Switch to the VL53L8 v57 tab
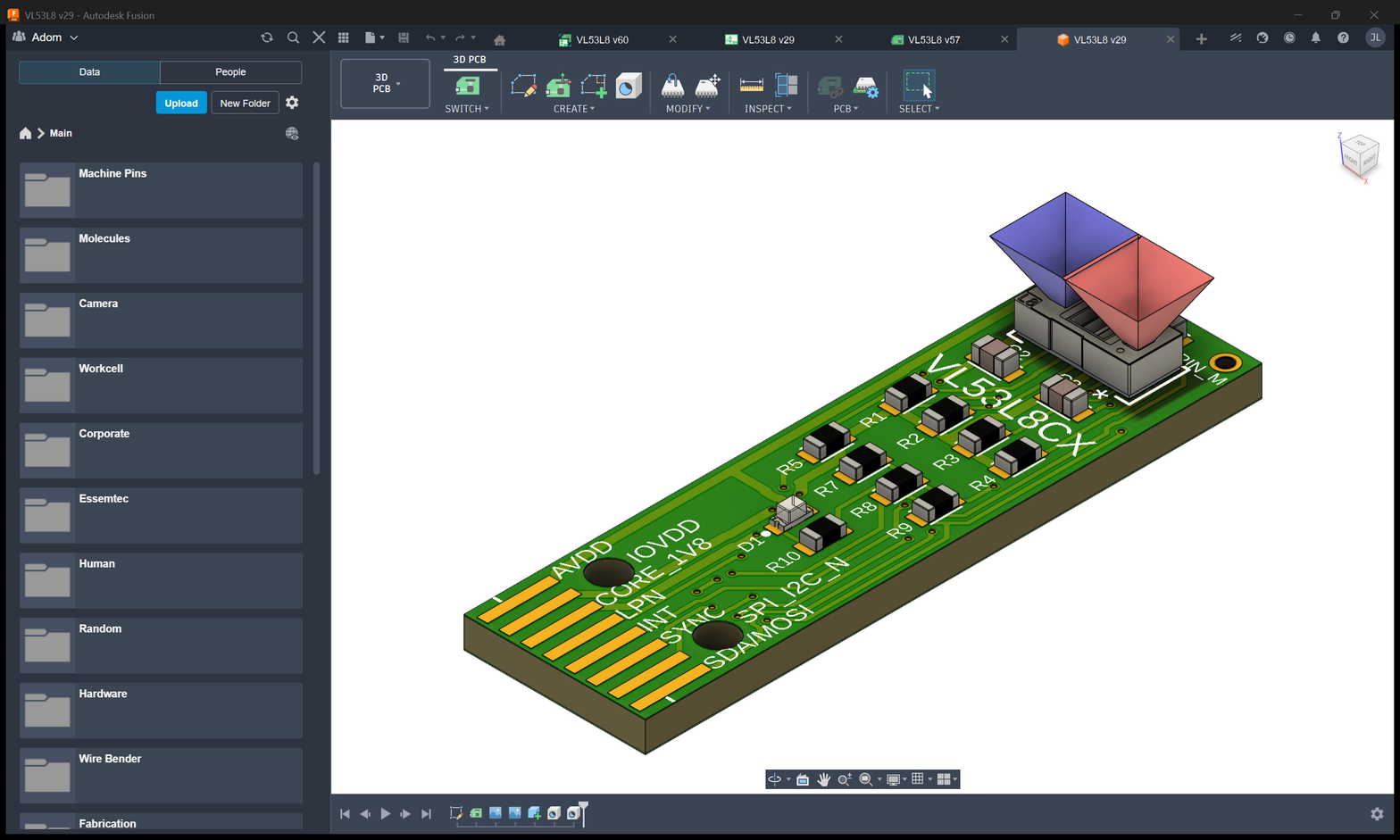1400x840 pixels. 934,39
